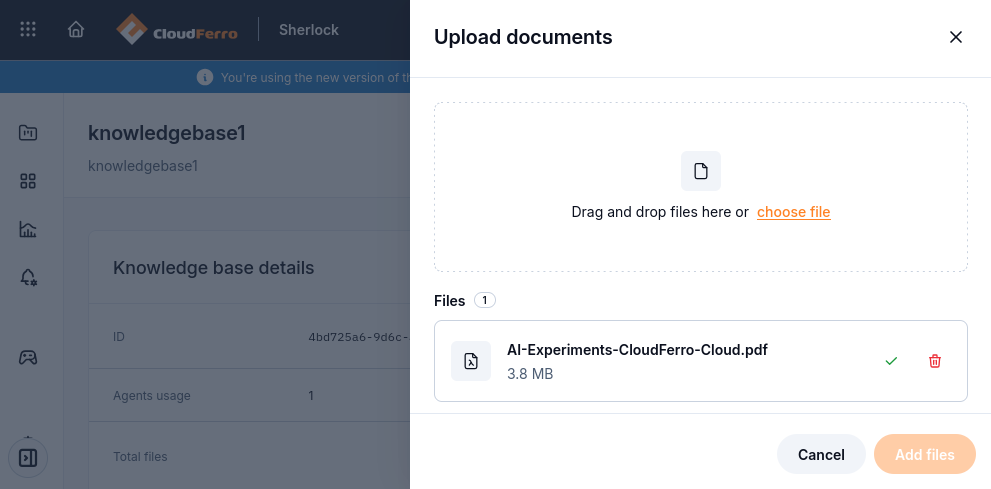Open the Sherlock product label
Viewport: 991px width, 489px height.
tap(309, 30)
